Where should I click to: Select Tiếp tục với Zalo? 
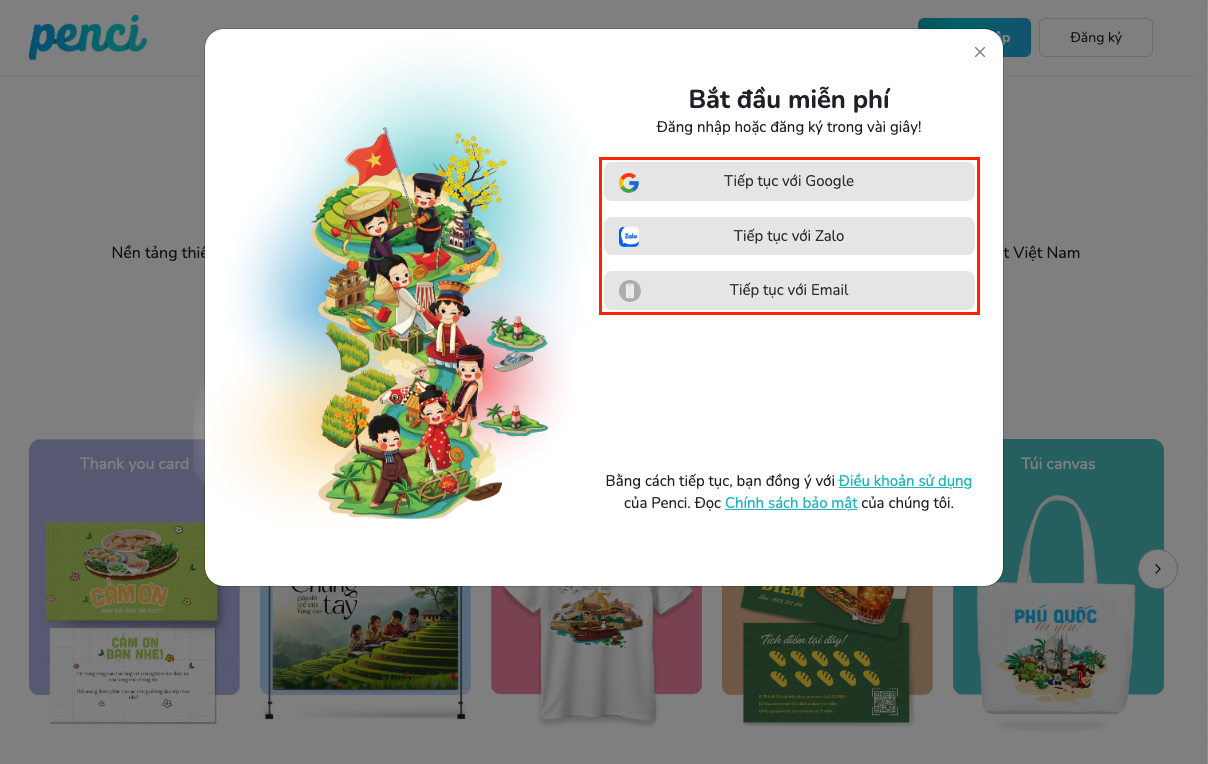(789, 236)
